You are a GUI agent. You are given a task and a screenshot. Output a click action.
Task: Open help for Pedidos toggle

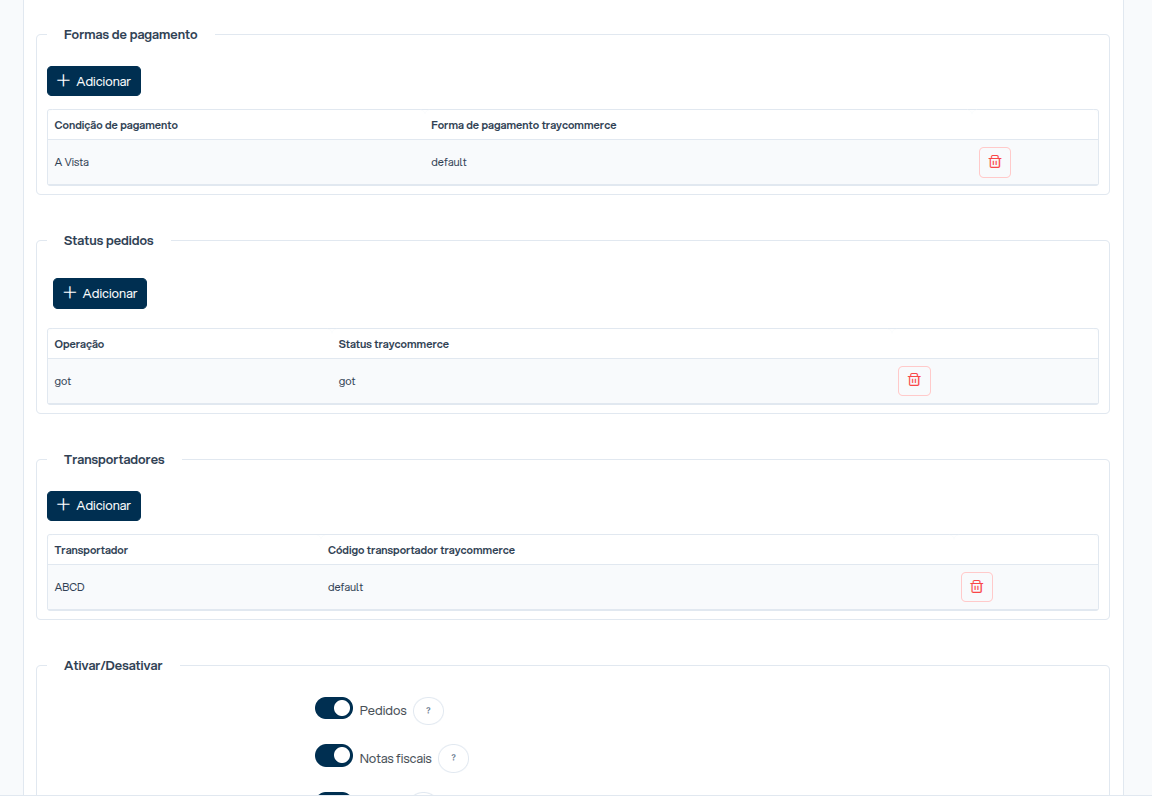click(x=428, y=710)
